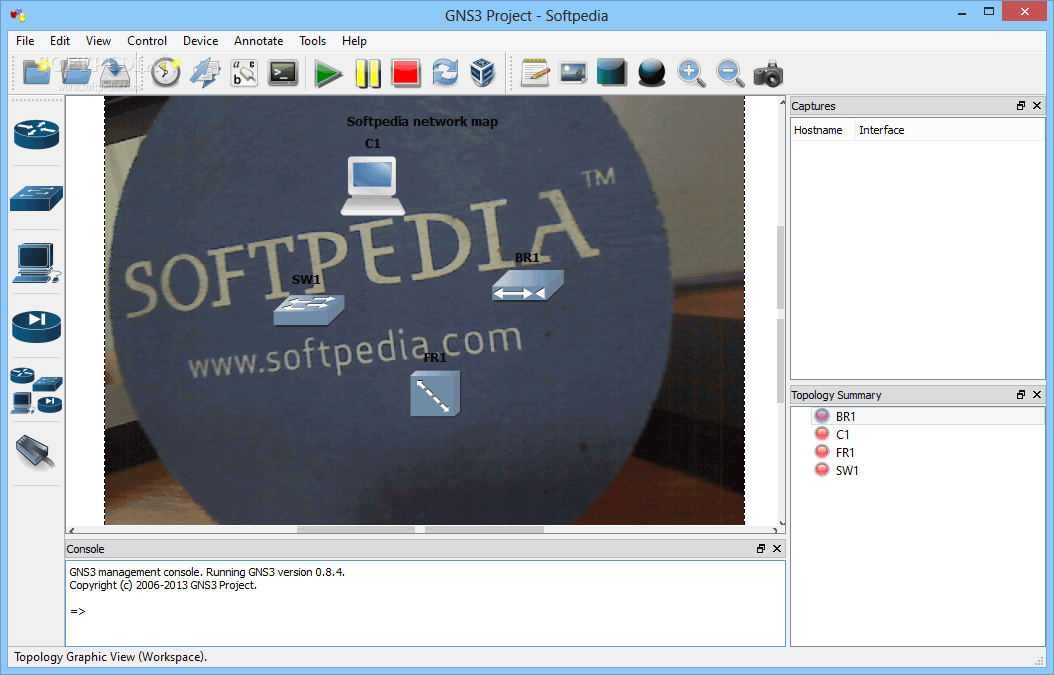Image resolution: width=1054 pixels, height=675 pixels.
Task: Select BR1 in Topology Summary
Action: [x=845, y=416]
